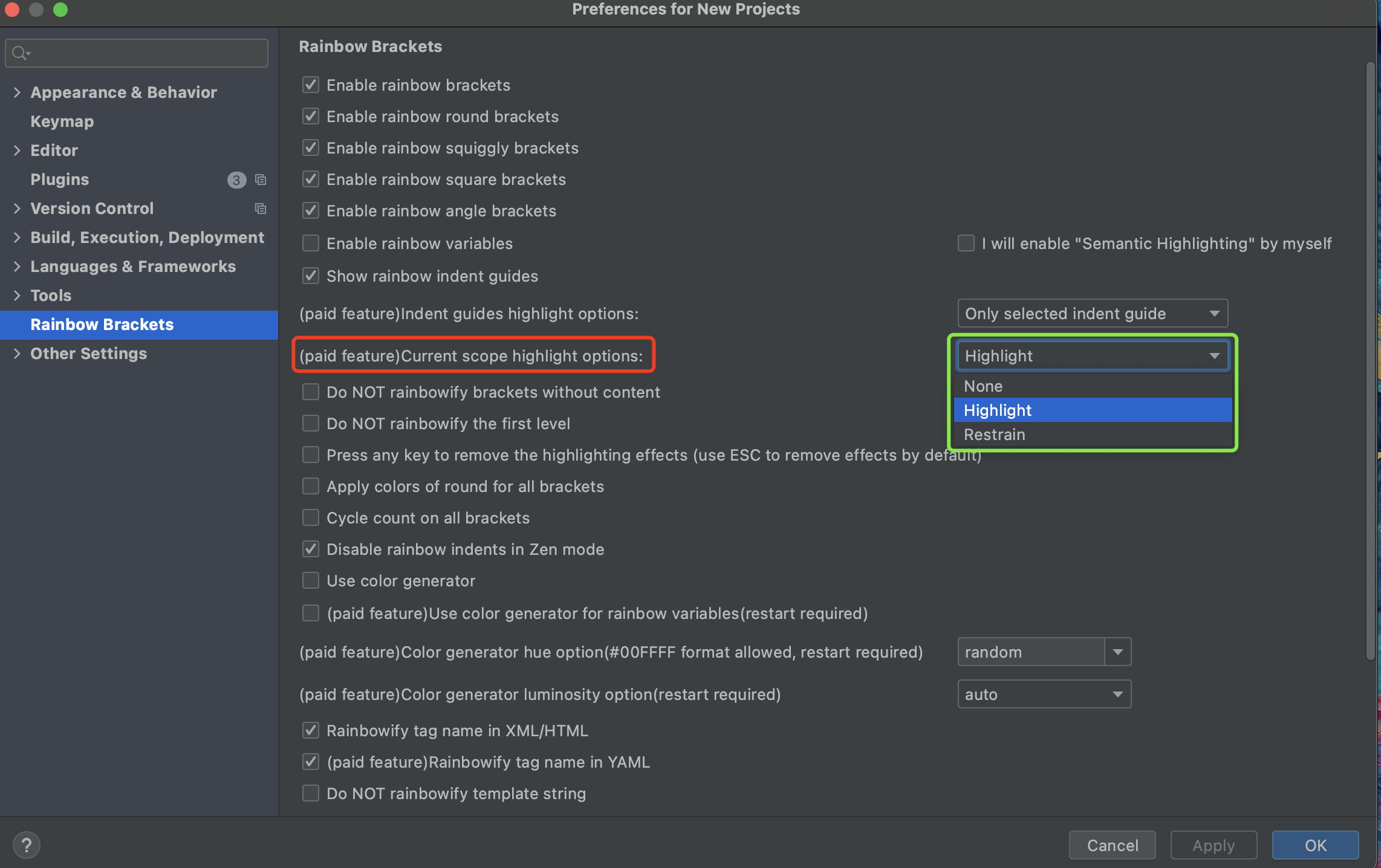Check Use color generator option
The image size is (1381, 868).
[311, 581]
